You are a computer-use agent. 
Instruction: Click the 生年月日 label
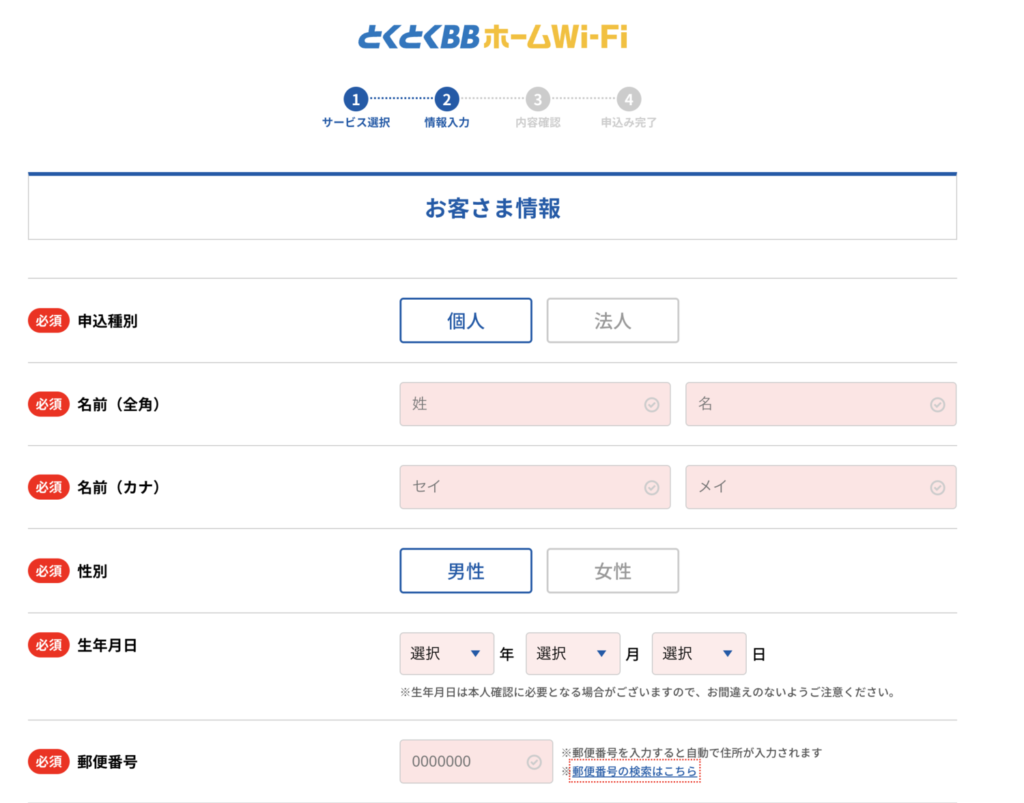[x=108, y=646]
